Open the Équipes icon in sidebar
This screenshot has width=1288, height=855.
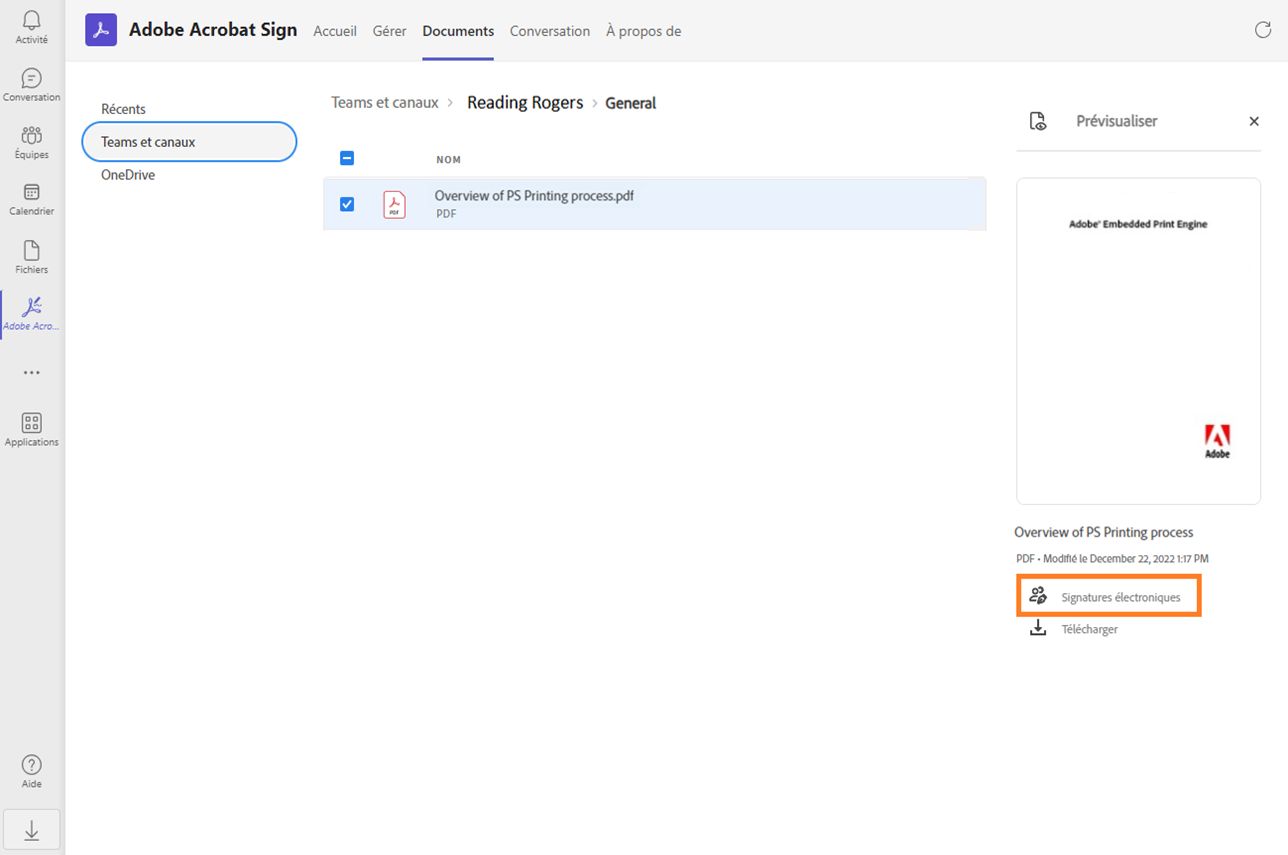(x=32, y=142)
